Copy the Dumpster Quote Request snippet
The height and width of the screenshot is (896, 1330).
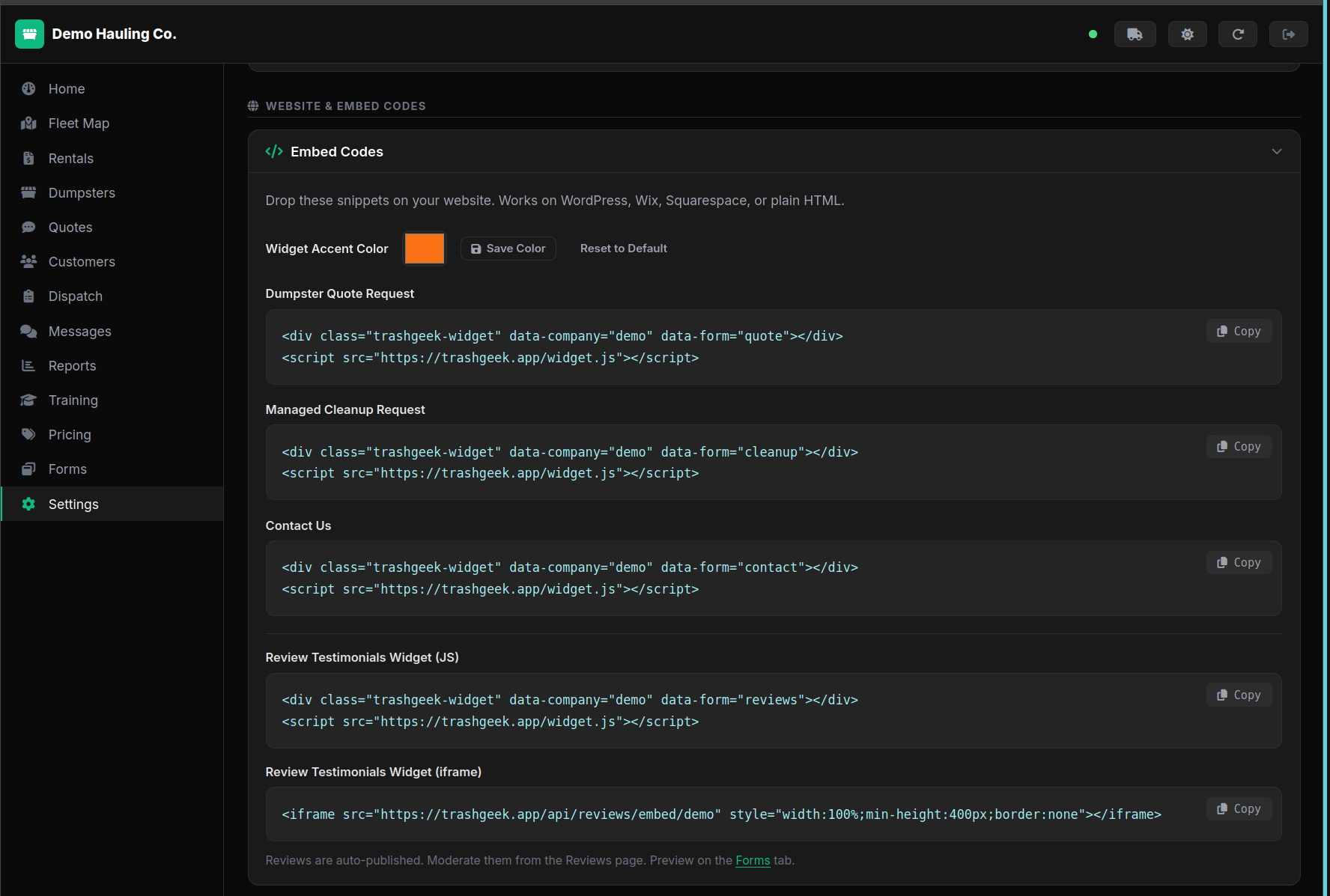pos(1239,330)
